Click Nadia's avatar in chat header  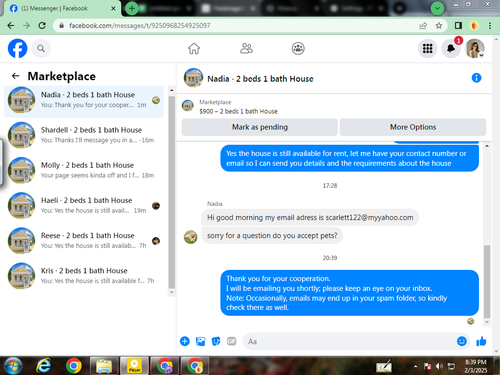click(x=193, y=78)
